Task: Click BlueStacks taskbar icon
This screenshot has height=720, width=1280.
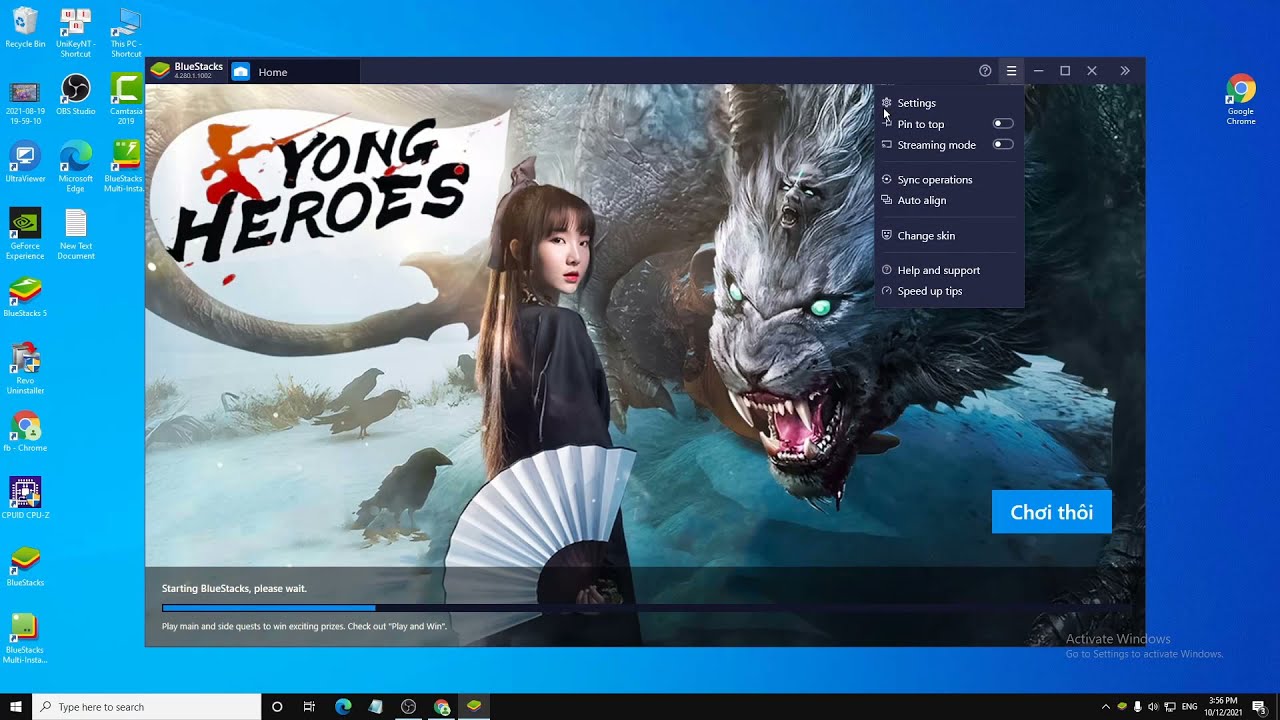Action: coord(474,707)
